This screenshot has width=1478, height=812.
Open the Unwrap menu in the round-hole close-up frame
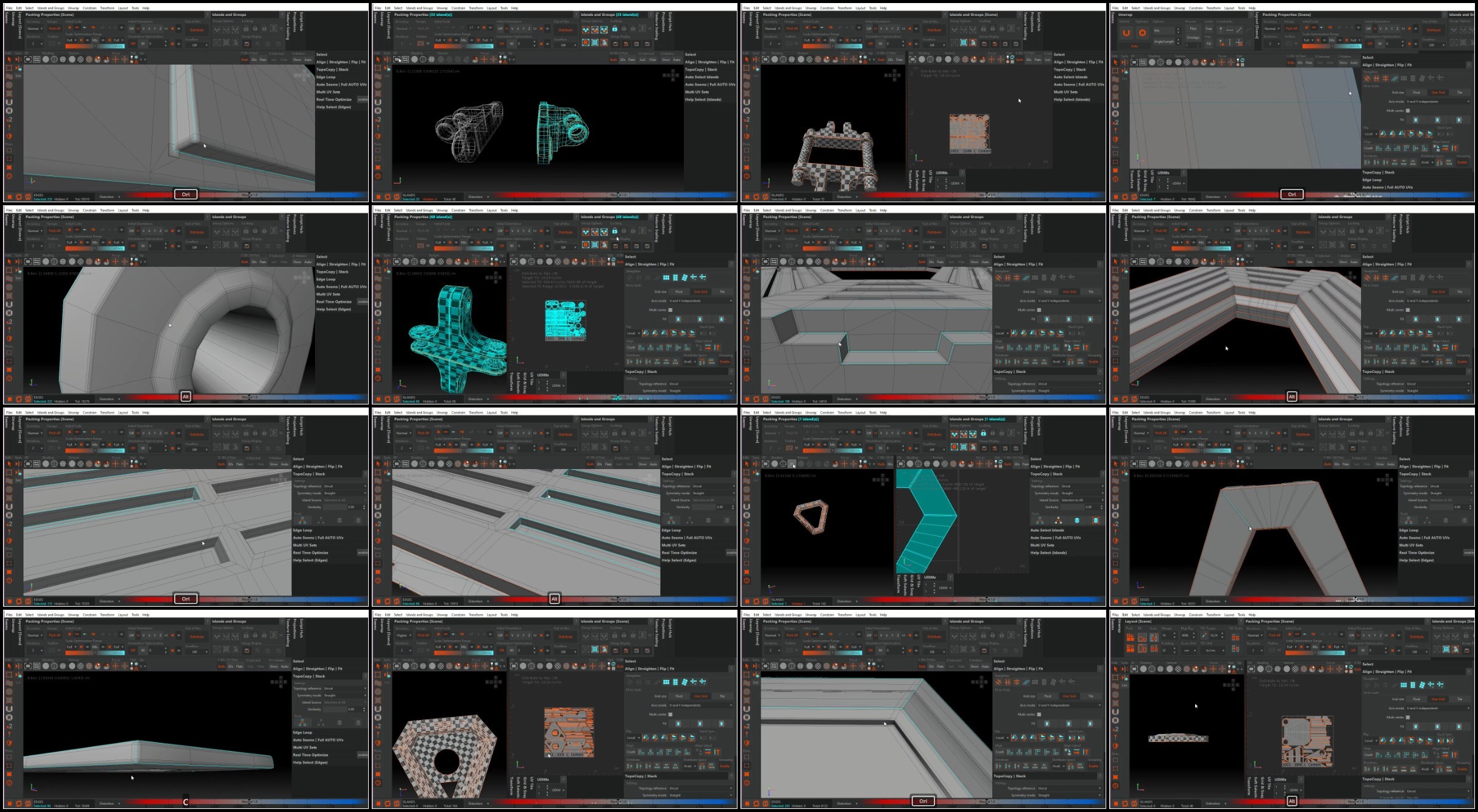(73, 210)
